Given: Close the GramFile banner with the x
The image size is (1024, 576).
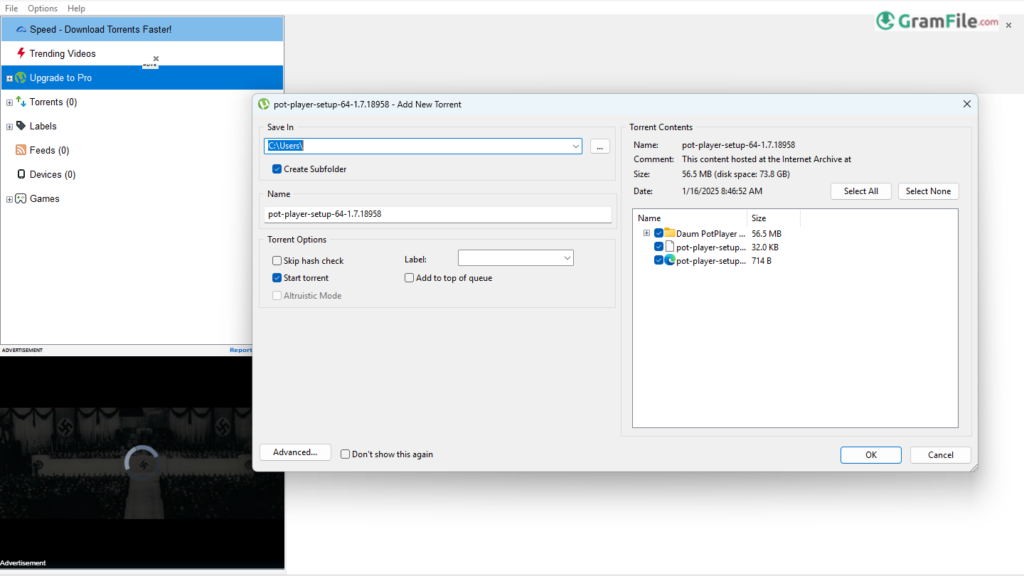Looking at the screenshot, I should tap(1009, 25).
